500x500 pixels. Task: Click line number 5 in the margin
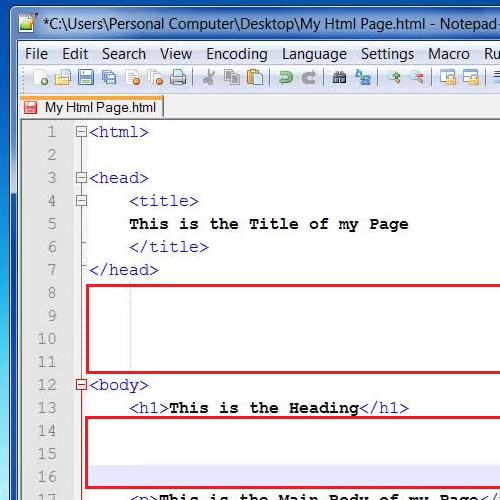coord(52,224)
